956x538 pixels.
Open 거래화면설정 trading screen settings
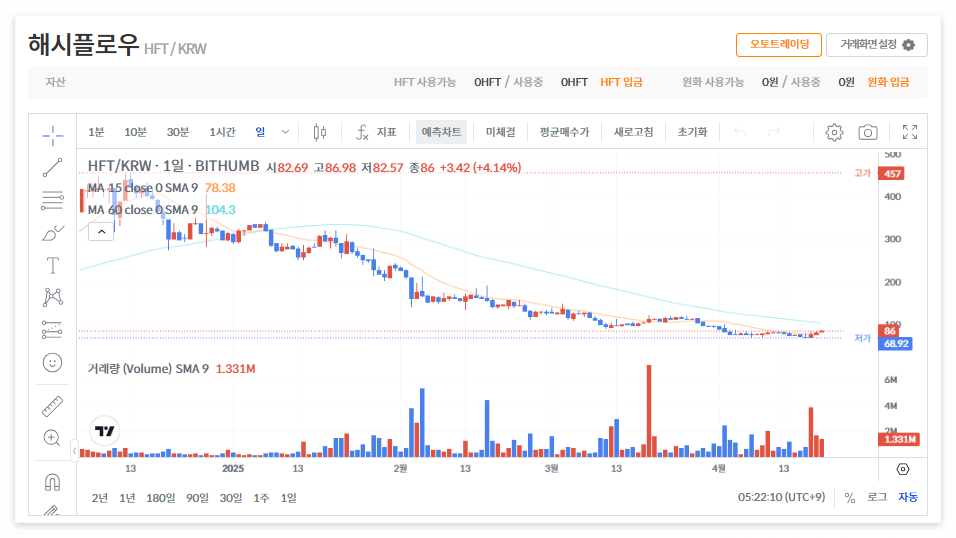[877, 45]
